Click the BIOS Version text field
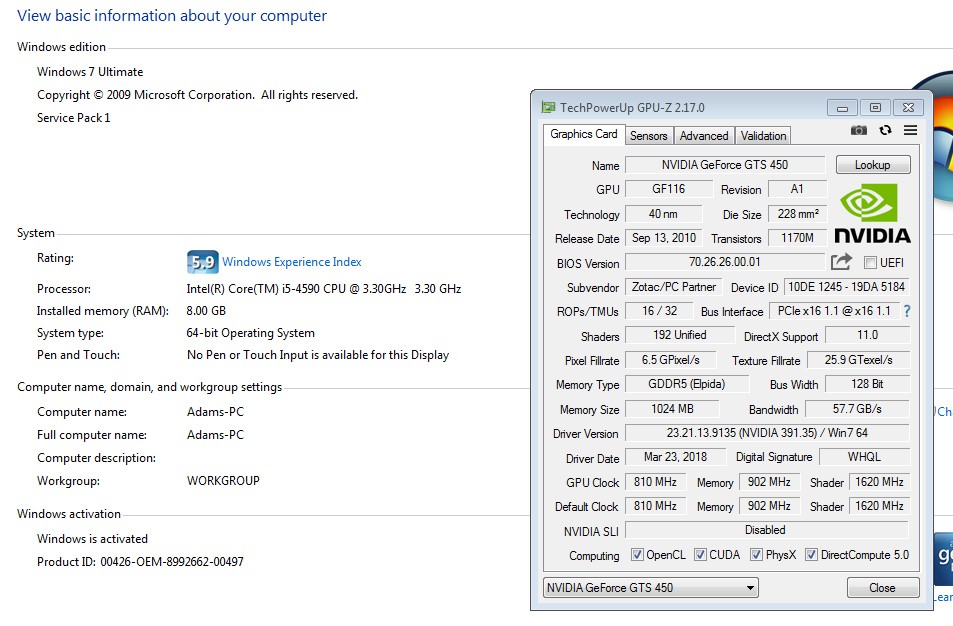The width and height of the screenshot is (953, 626). (725, 262)
